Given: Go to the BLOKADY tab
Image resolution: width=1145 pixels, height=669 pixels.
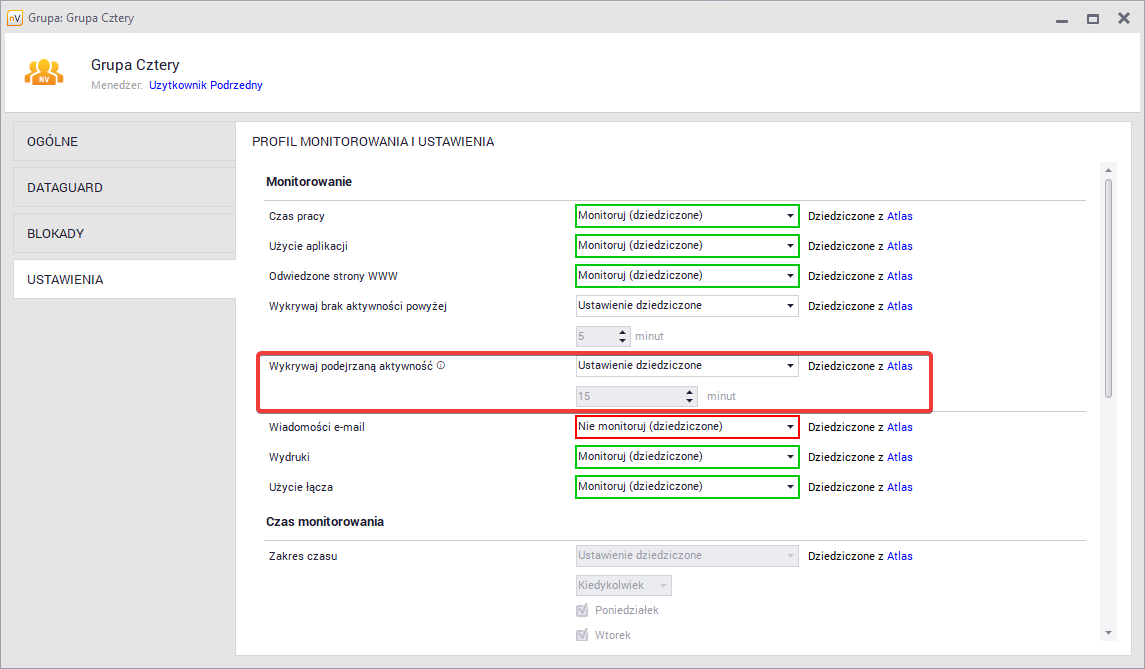Looking at the screenshot, I should (x=124, y=234).
